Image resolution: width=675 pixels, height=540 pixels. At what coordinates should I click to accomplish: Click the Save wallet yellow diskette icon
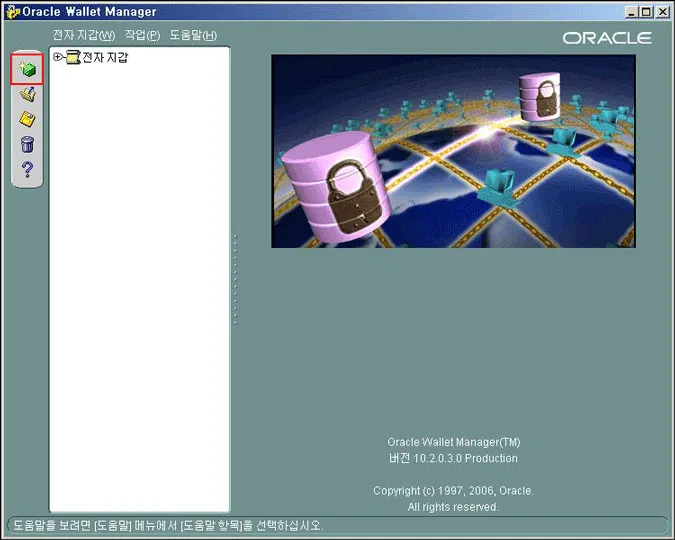pos(28,119)
